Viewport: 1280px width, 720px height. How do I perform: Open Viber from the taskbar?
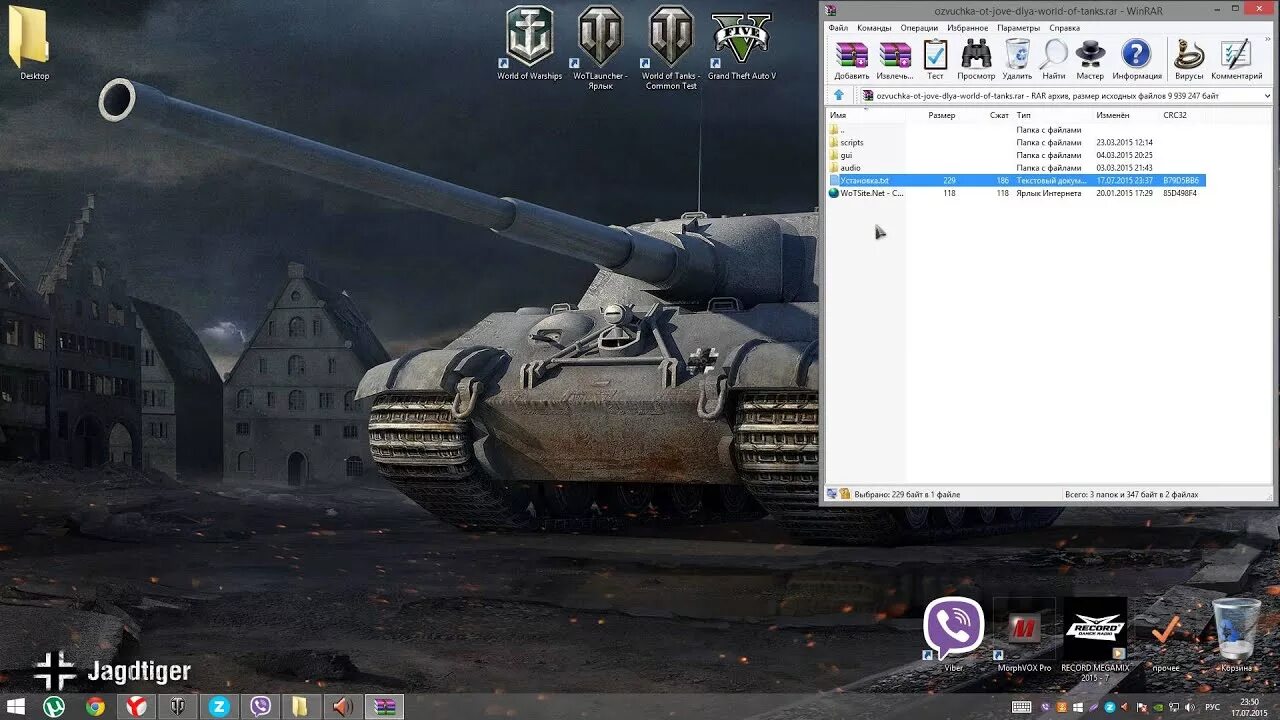261,707
